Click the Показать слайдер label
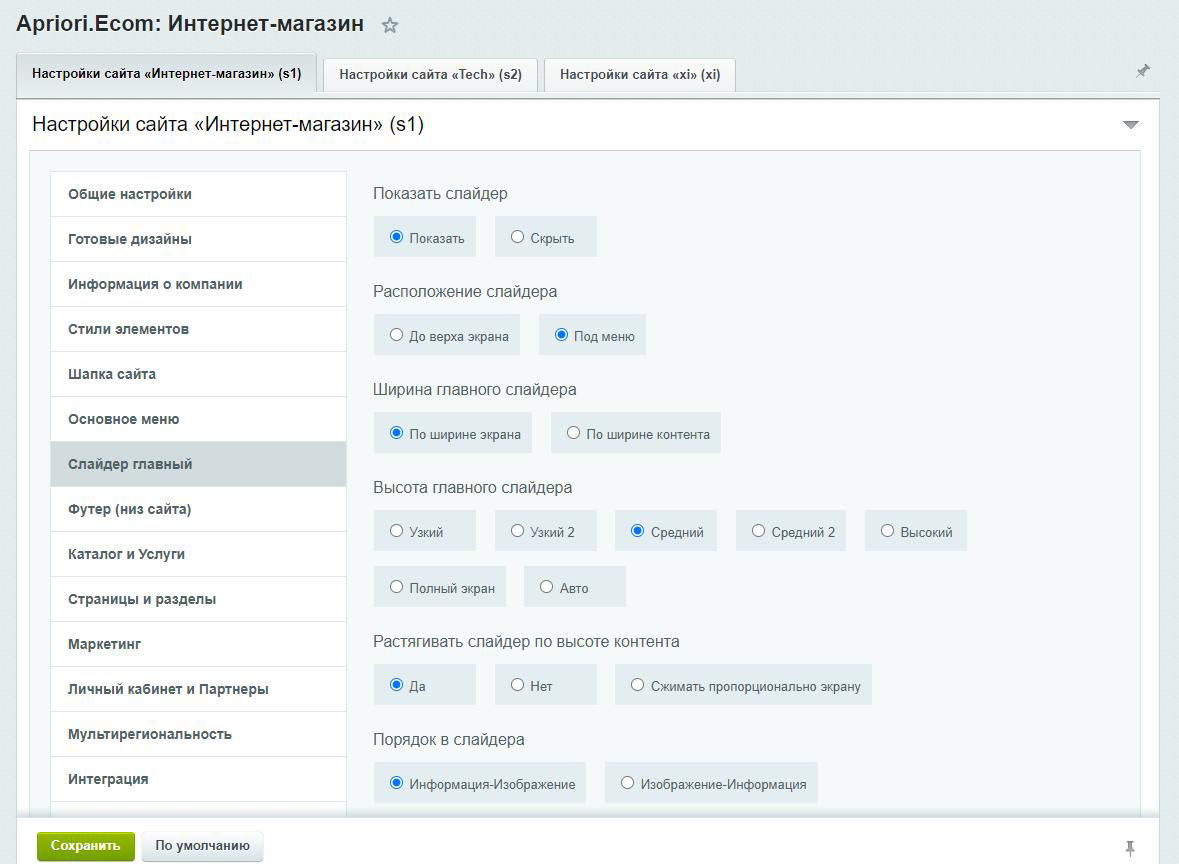1179x864 pixels. pyautogui.click(x=441, y=193)
